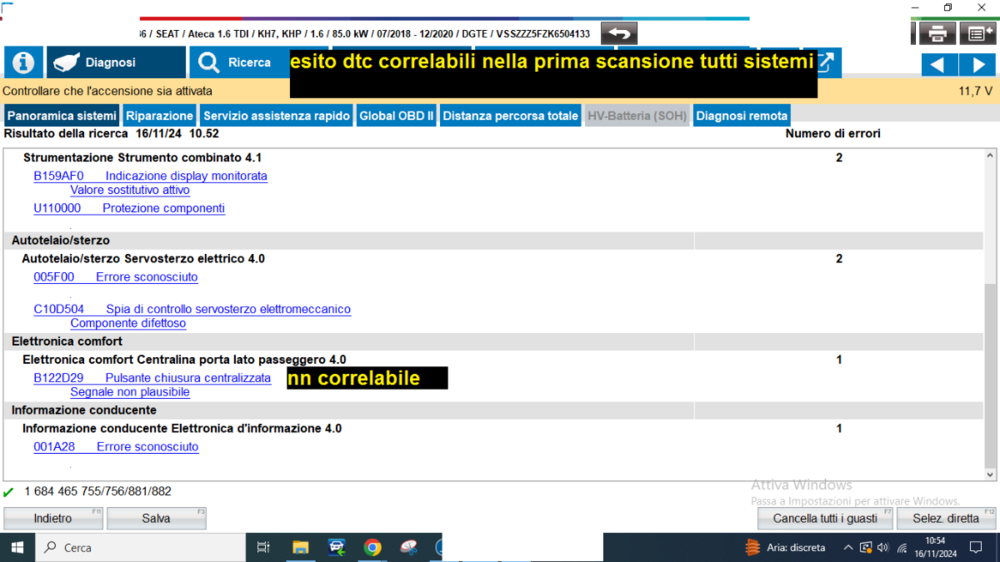This screenshot has width=1000, height=562.
Task: Select the Panoramica sistemi tab
Action: pyautogui.click(x=62, y=116)
